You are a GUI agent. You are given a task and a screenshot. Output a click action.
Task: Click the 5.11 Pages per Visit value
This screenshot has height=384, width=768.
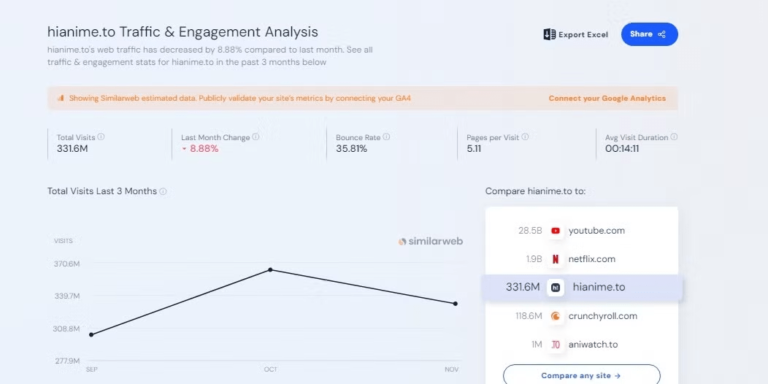(x=474, y=148)
